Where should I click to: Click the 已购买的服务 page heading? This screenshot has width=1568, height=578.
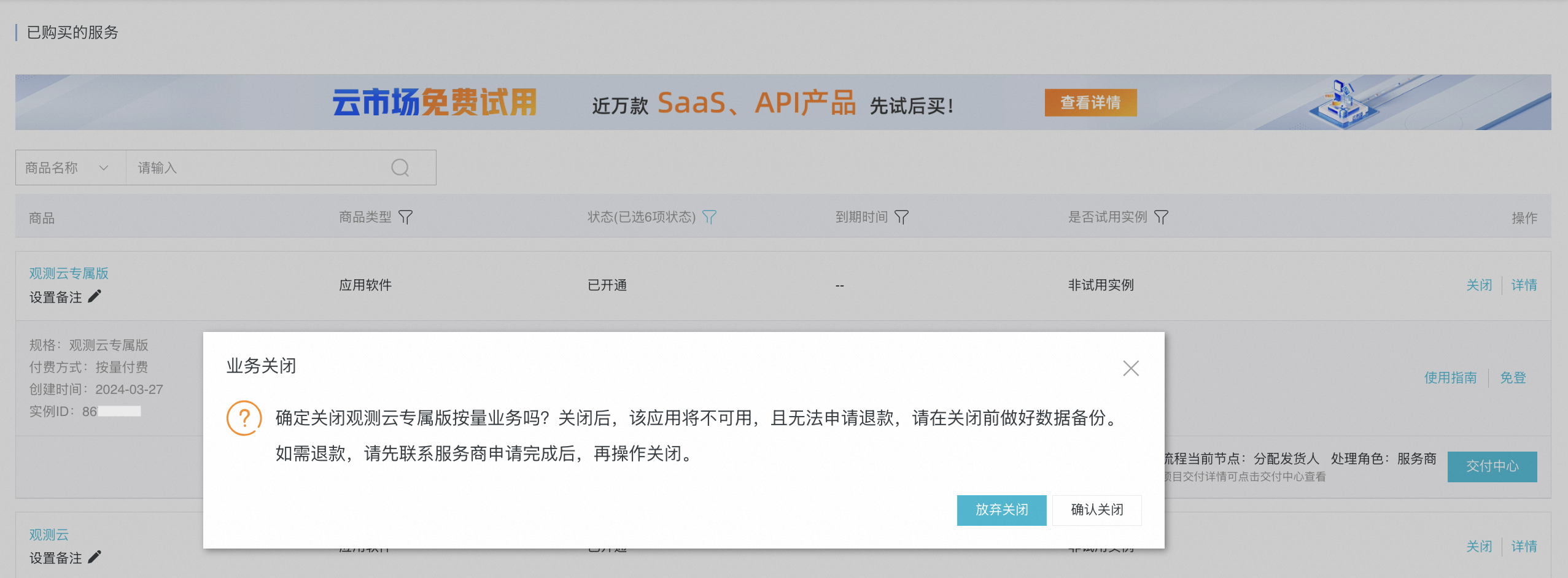pos(72,33)
